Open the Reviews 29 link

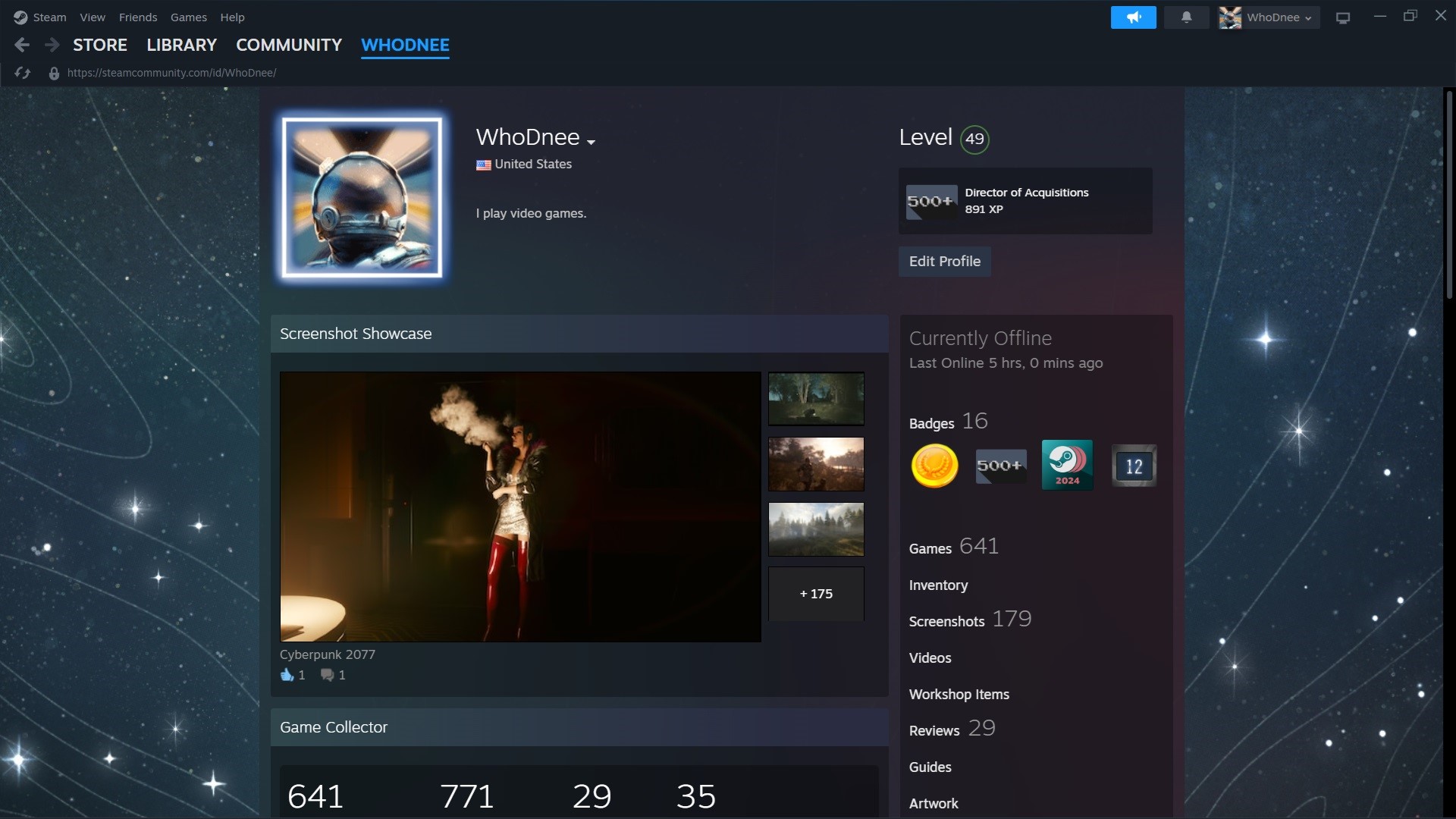tap(952, 729)
